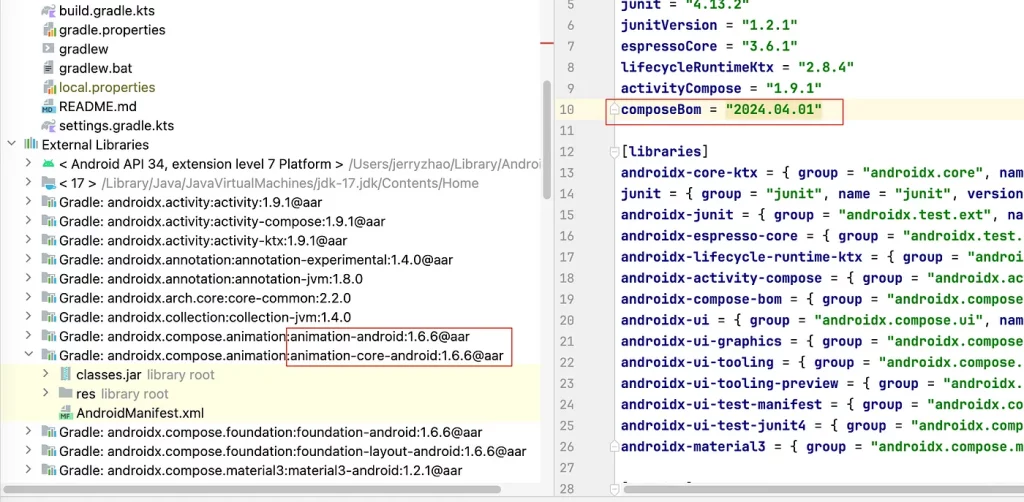
Task: Click the AndroidManifest.xml file icon
Action: tap(66, 412)
